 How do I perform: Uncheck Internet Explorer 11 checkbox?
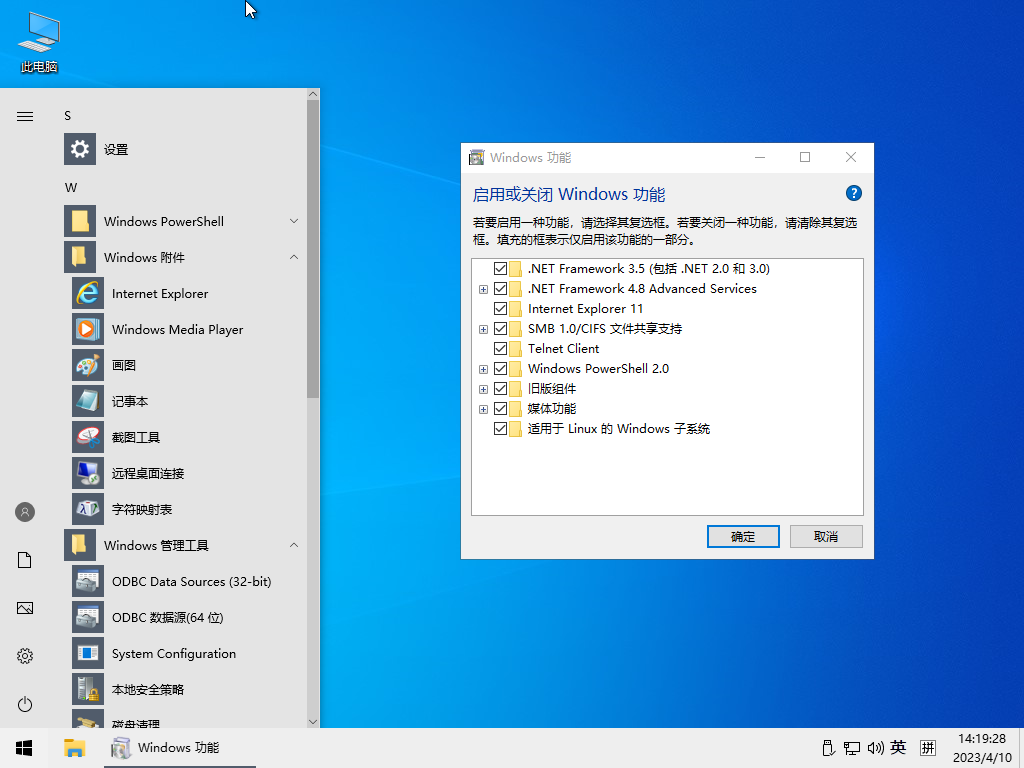[501, 309]
